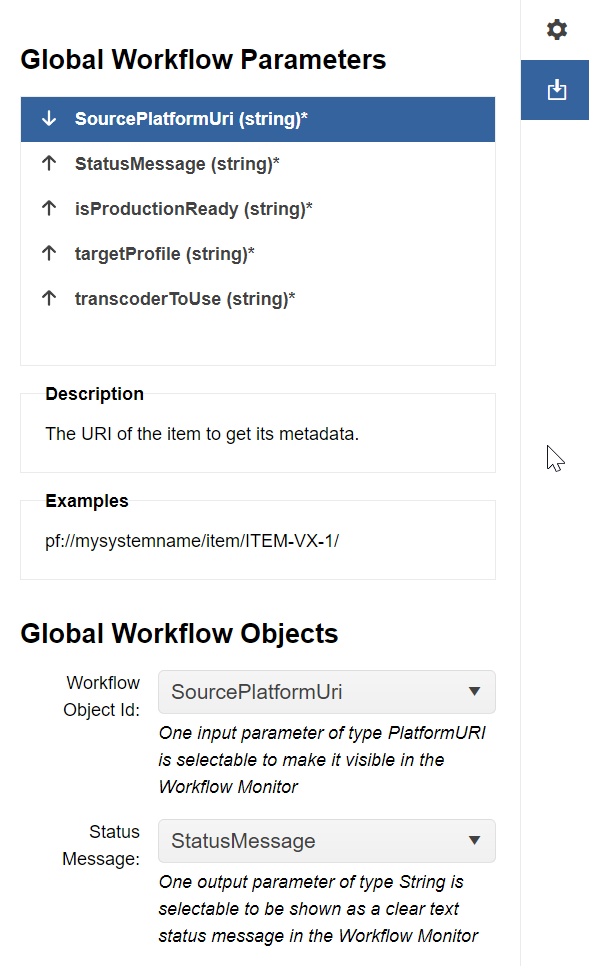Click the import/download icon in sidebar
Screen dimensions: 589x966
(556, 90)
